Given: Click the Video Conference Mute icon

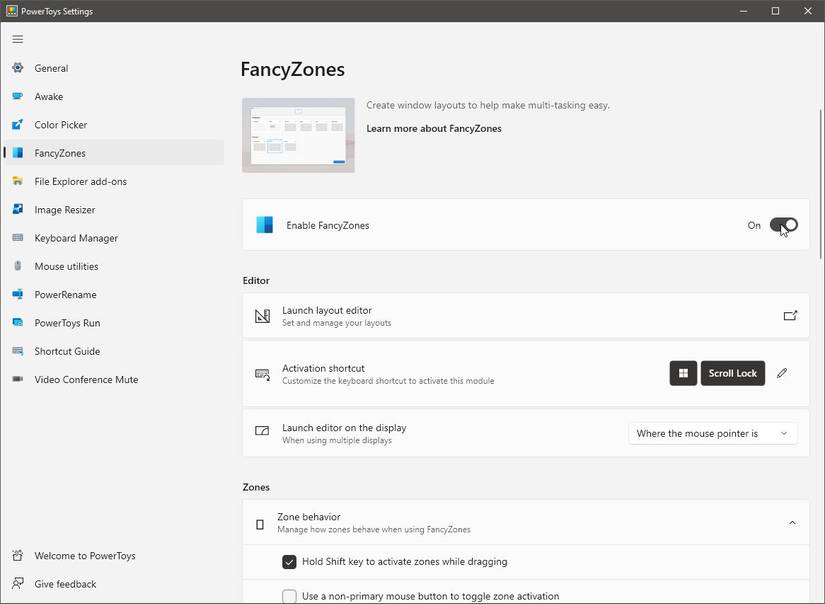Looking at the screenshot, I should [17, 380].
